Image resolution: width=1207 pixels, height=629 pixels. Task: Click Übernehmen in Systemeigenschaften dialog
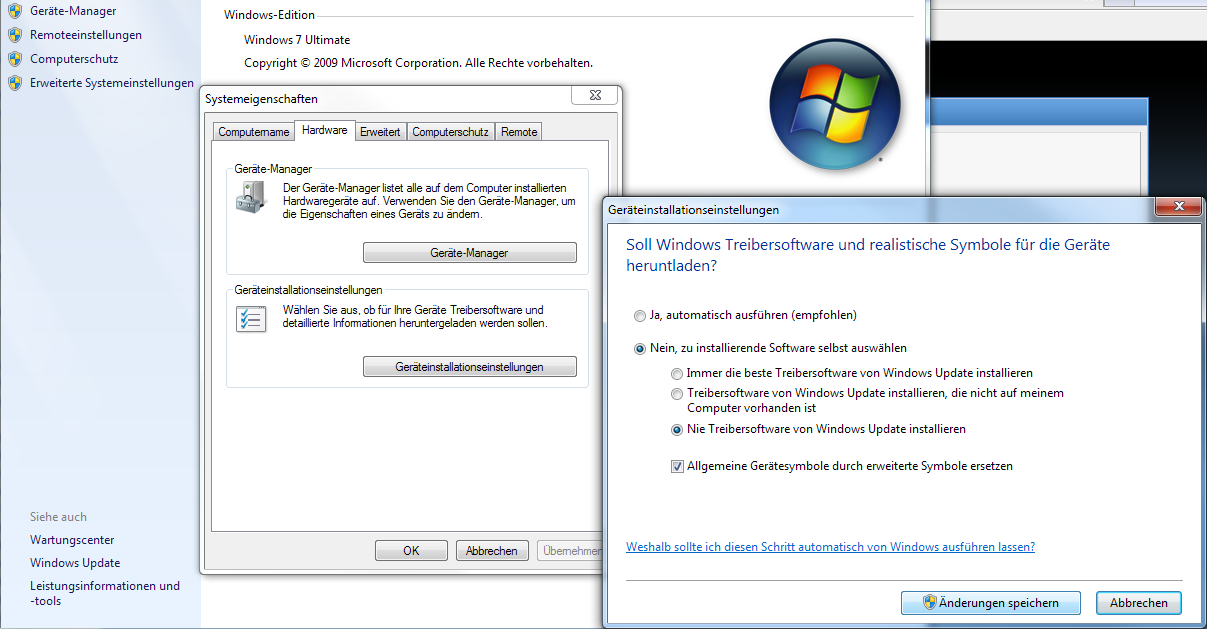[x=571, y=551]
